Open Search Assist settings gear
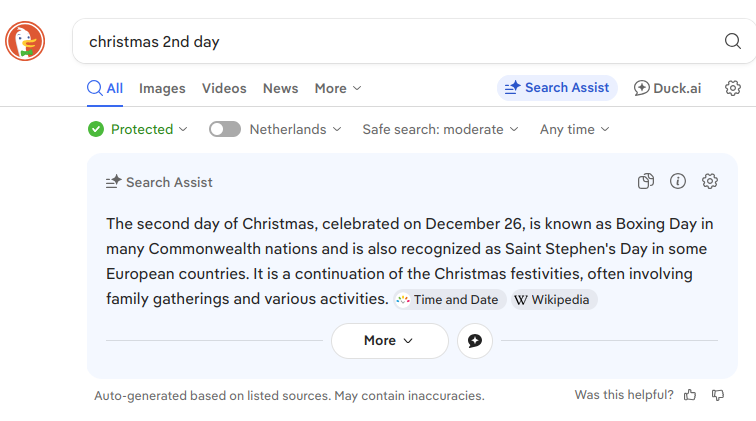 click(x=710, y=181)
